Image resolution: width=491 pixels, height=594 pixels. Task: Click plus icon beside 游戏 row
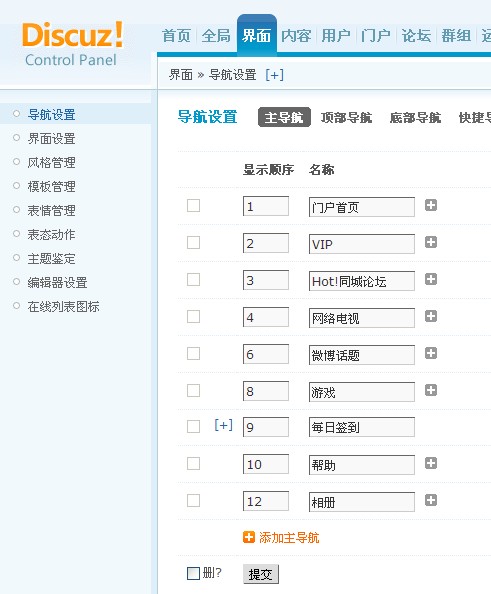pos(431,390)
